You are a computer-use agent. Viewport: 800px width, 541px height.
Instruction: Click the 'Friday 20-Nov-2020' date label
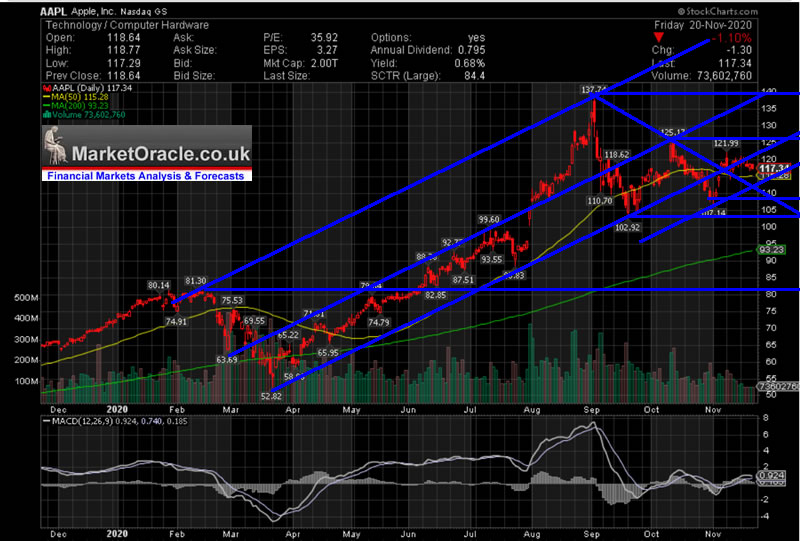click(703, 25)
